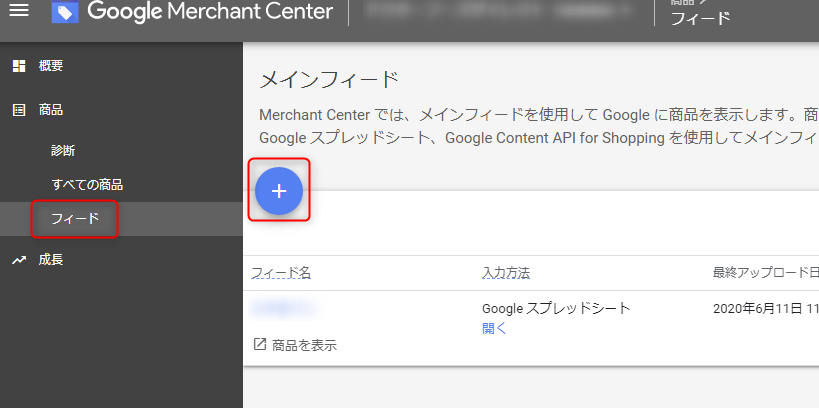Sort by フィード名 column header

pos(281,273)
